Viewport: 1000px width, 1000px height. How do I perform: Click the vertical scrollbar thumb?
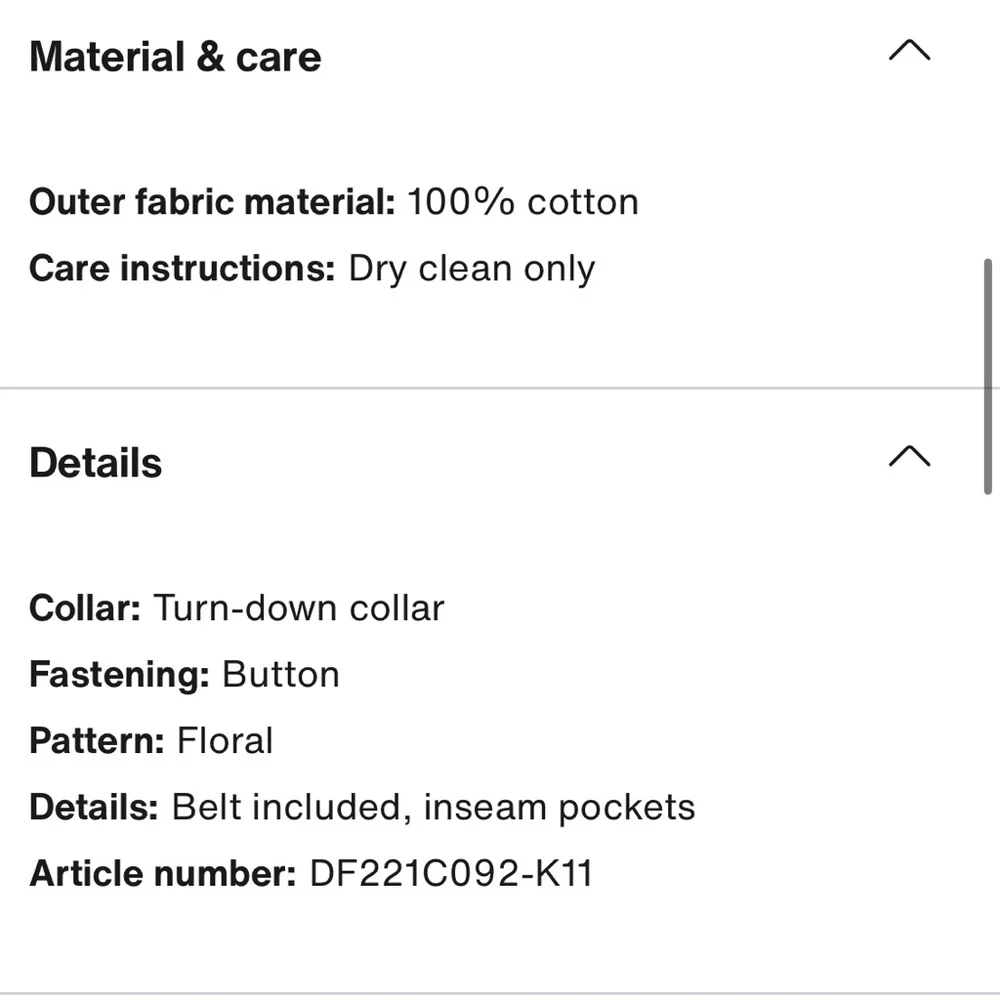tap(989, 375)
